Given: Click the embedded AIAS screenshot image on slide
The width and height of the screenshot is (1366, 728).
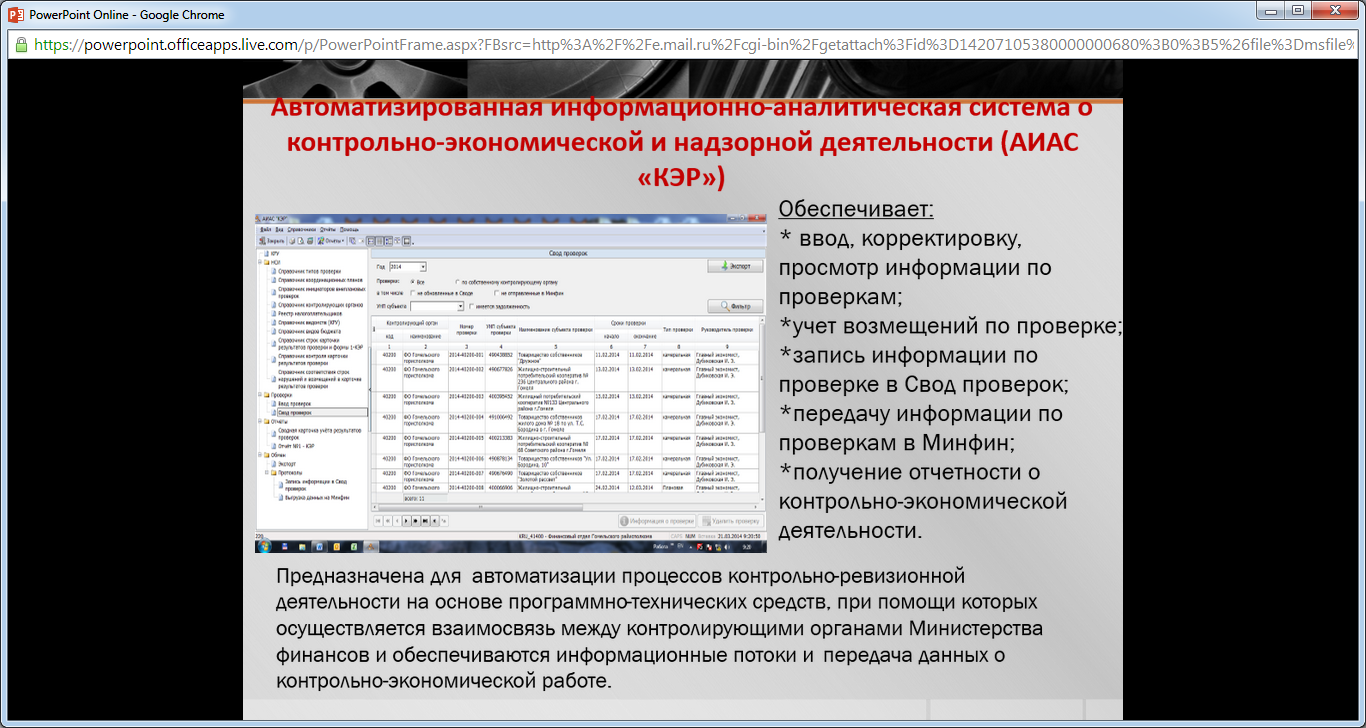Looking at the screenshot, I should (510, 383).
